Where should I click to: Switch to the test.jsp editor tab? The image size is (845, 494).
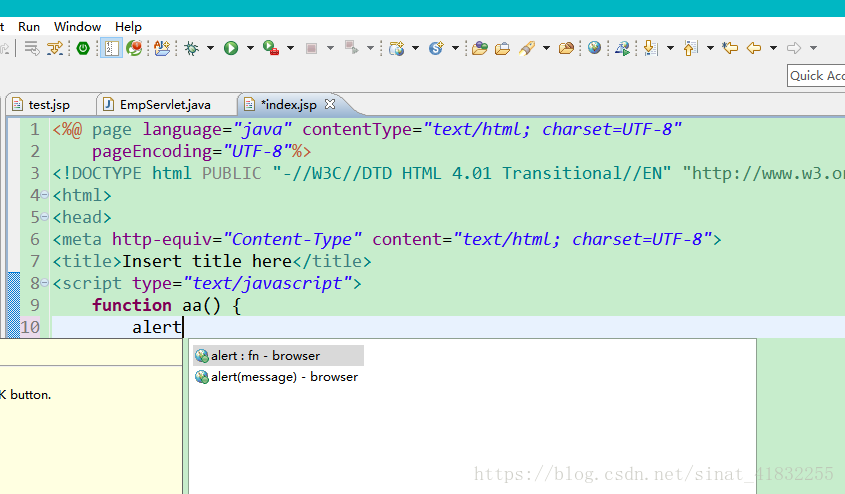click(49, 105)
